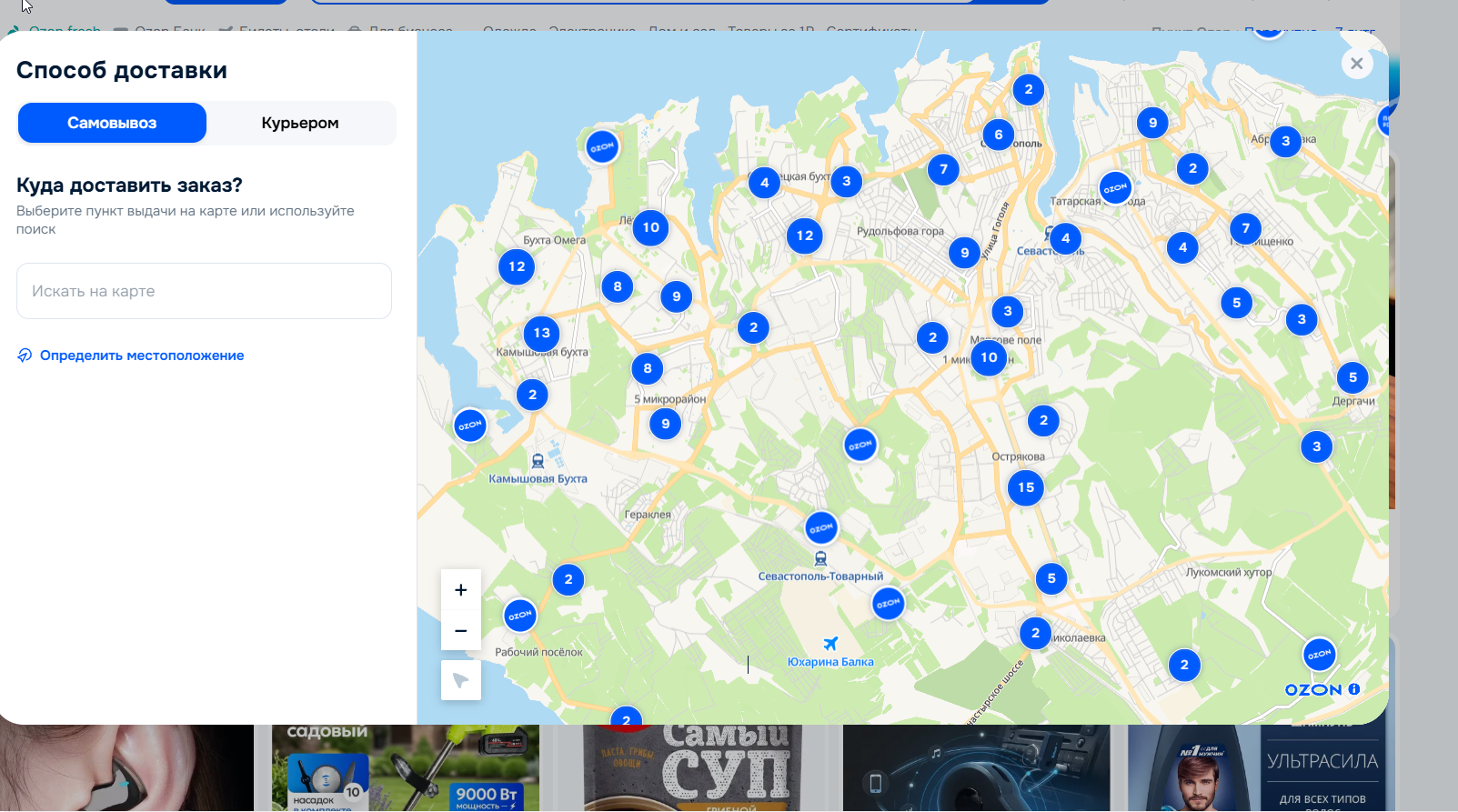Open the 4-point cluster over Севастополь label
Screen dimensions: 1458x812
point(1066,238)
